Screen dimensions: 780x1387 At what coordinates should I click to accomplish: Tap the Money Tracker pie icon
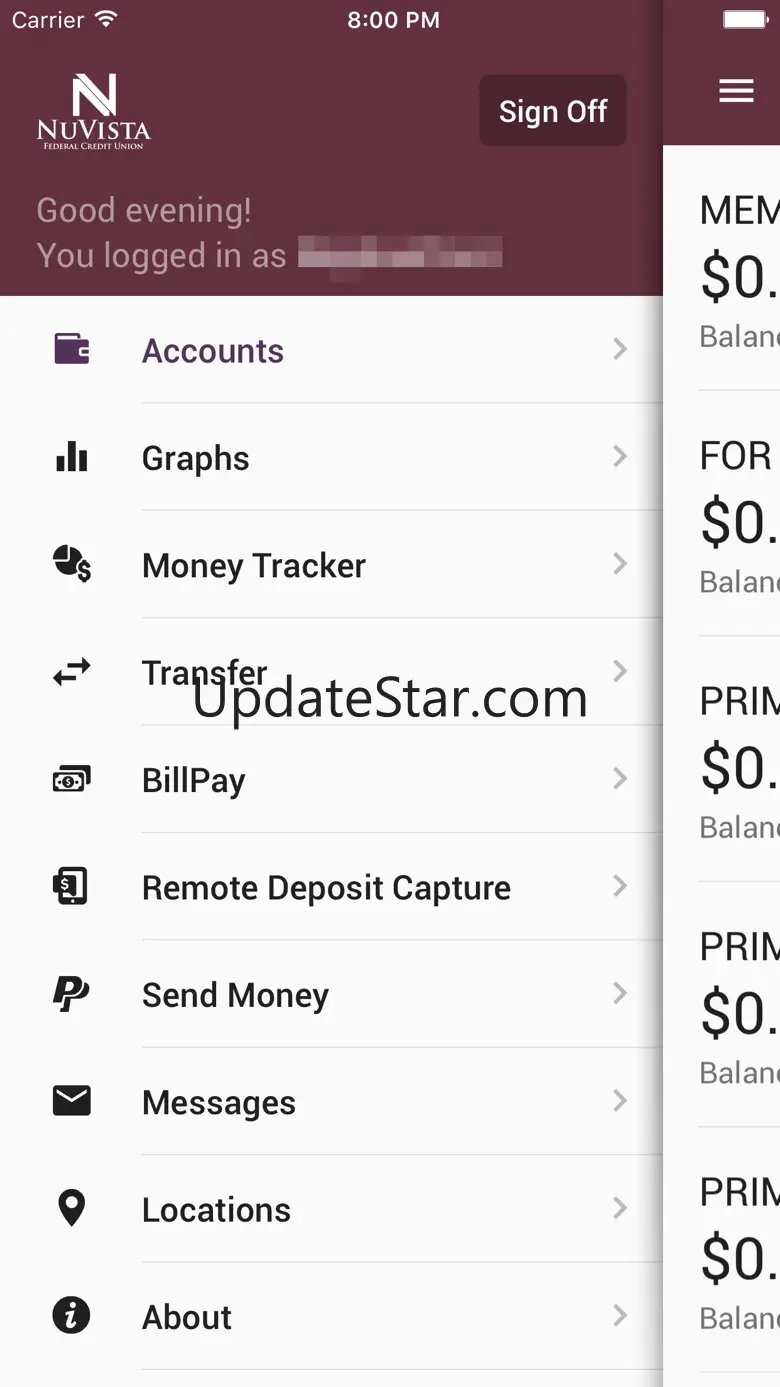(x=72, y=564)
